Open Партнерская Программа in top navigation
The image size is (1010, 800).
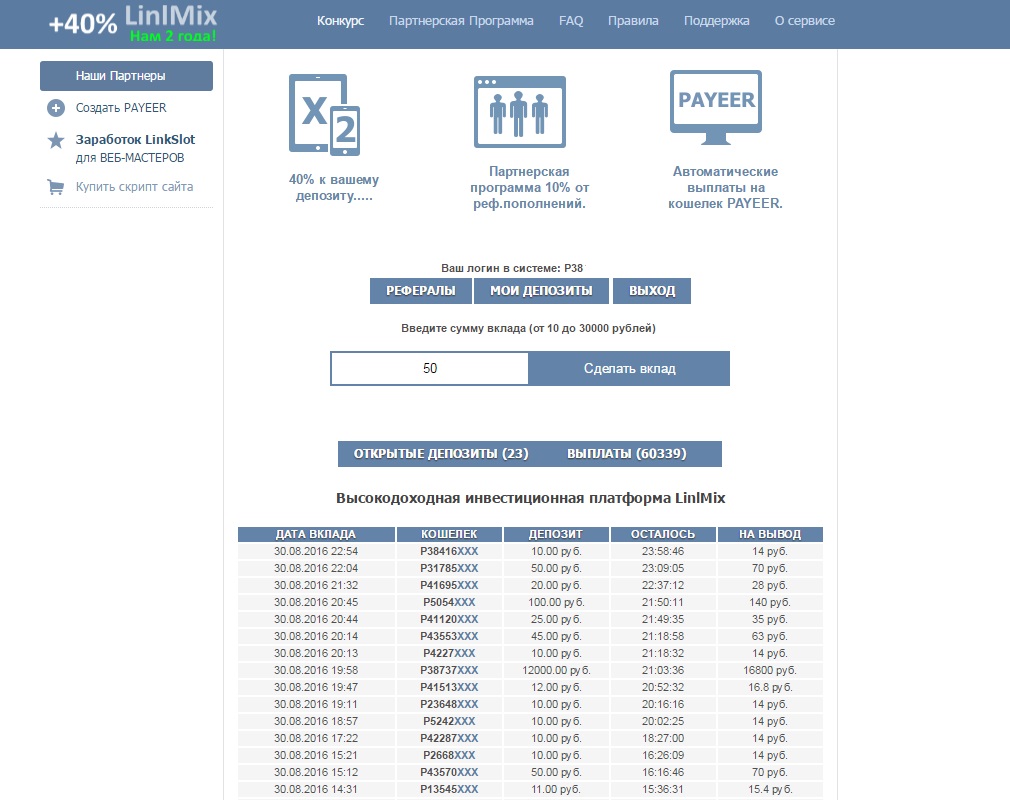[461, 21]
